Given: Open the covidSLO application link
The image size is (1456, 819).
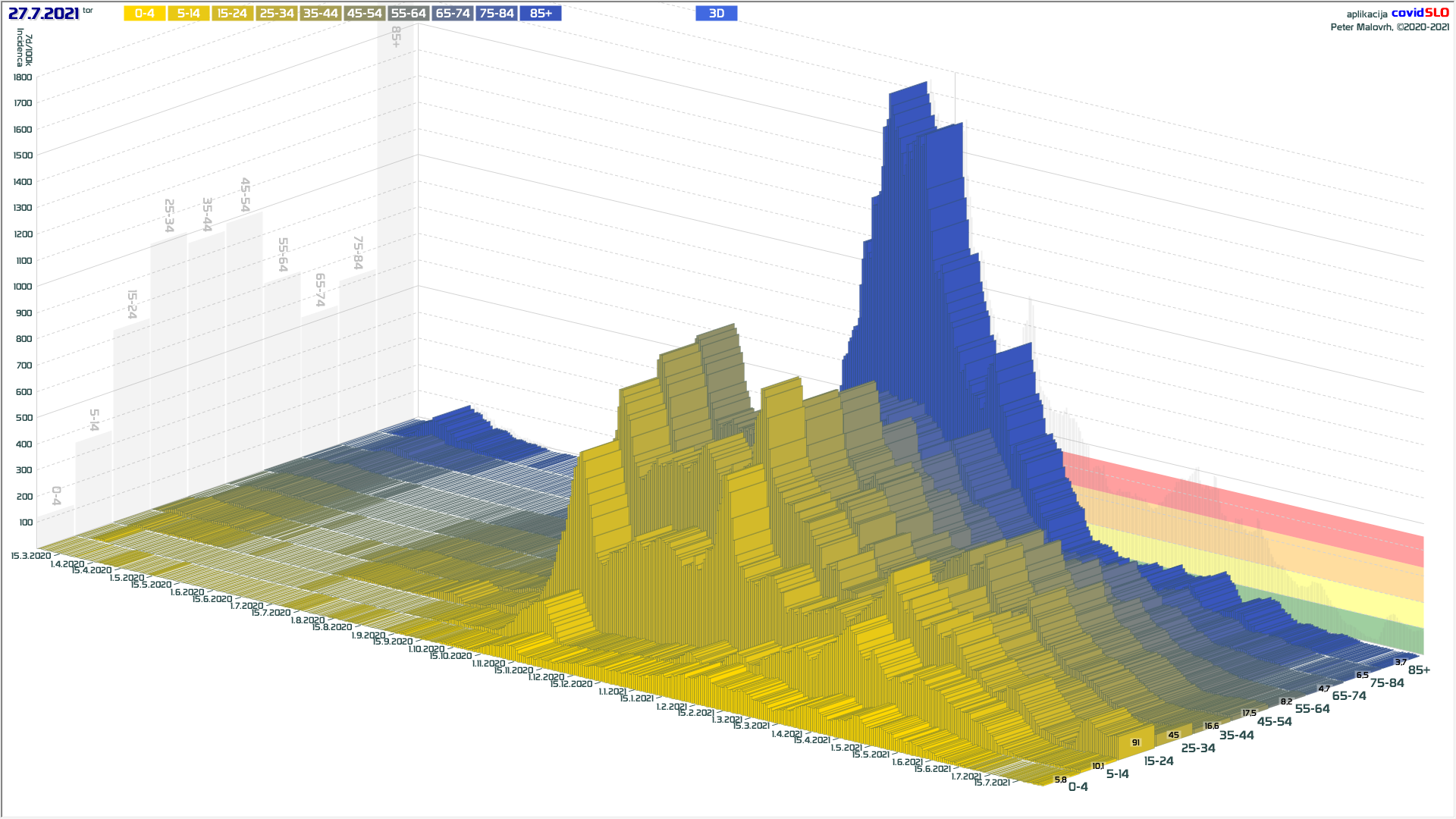Looking at the screenshot, I should click(x=1420, y=13).
